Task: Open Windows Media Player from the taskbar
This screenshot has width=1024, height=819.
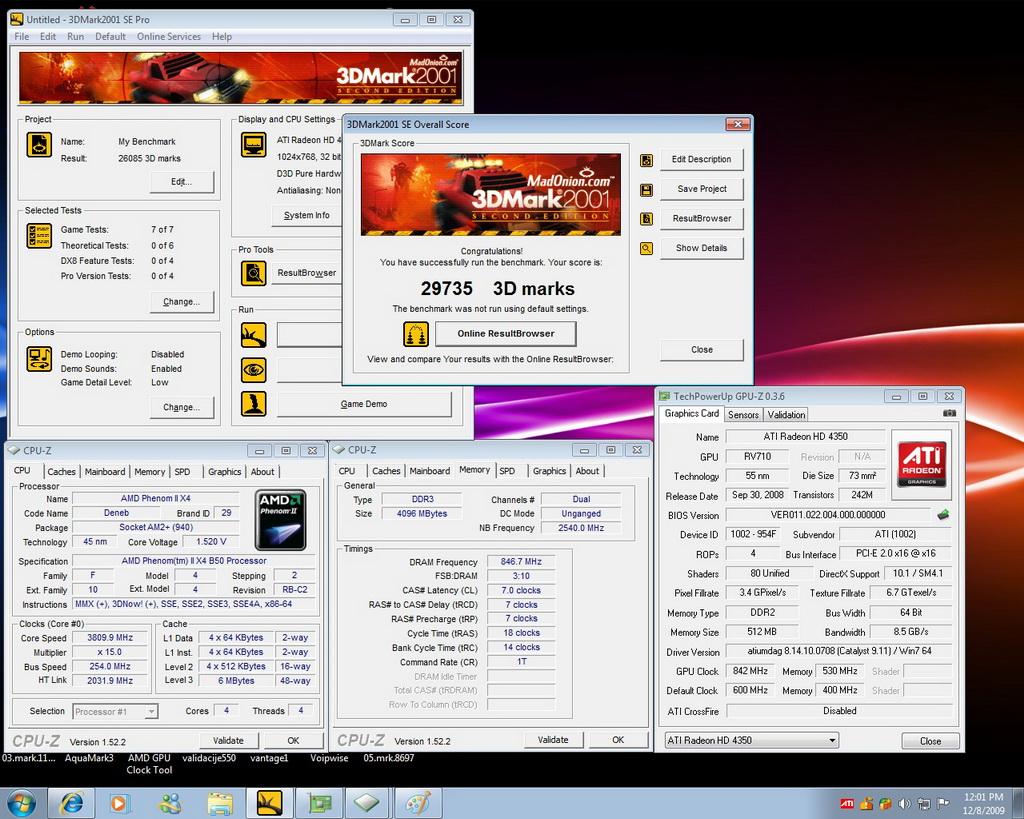Action: click(x=119, y=803)
